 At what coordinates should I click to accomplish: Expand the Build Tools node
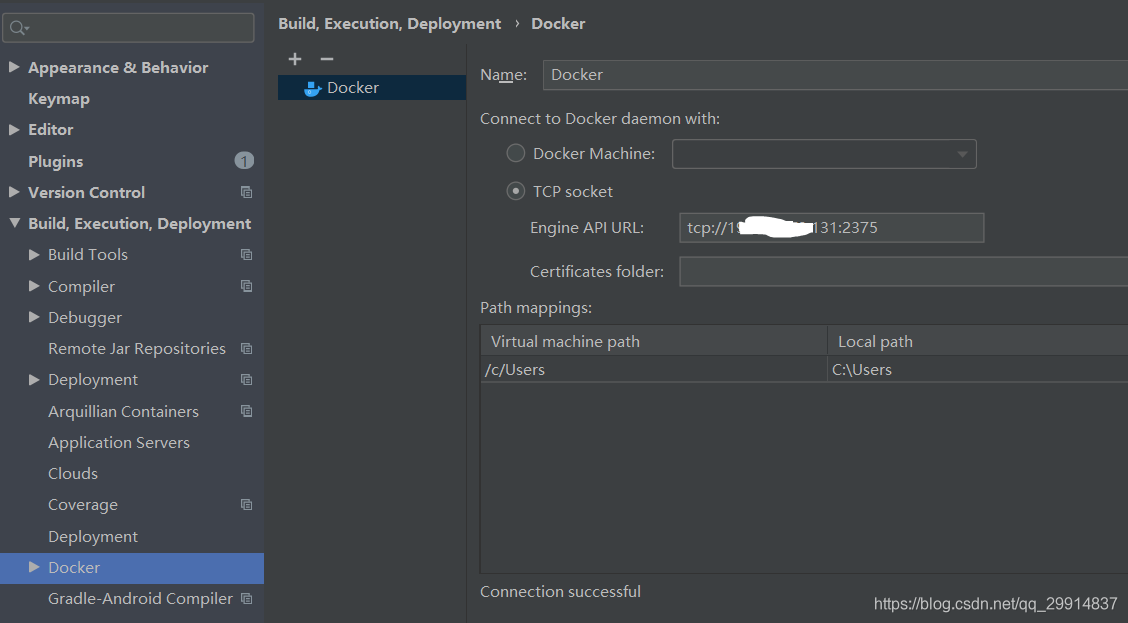(x=34, y=255)
